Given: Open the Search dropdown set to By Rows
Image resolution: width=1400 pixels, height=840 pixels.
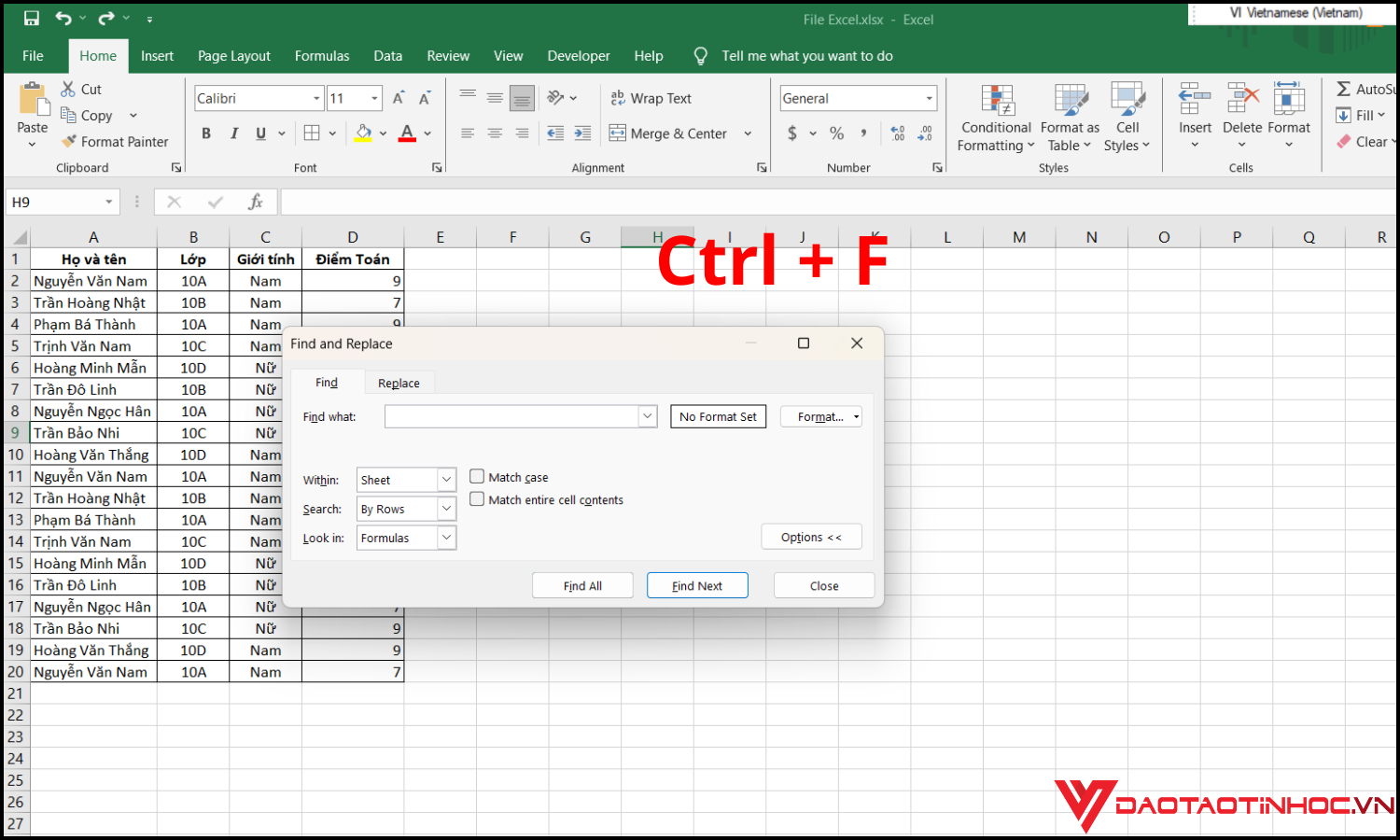Looking at the screenshot, I should tap(446, 509).
